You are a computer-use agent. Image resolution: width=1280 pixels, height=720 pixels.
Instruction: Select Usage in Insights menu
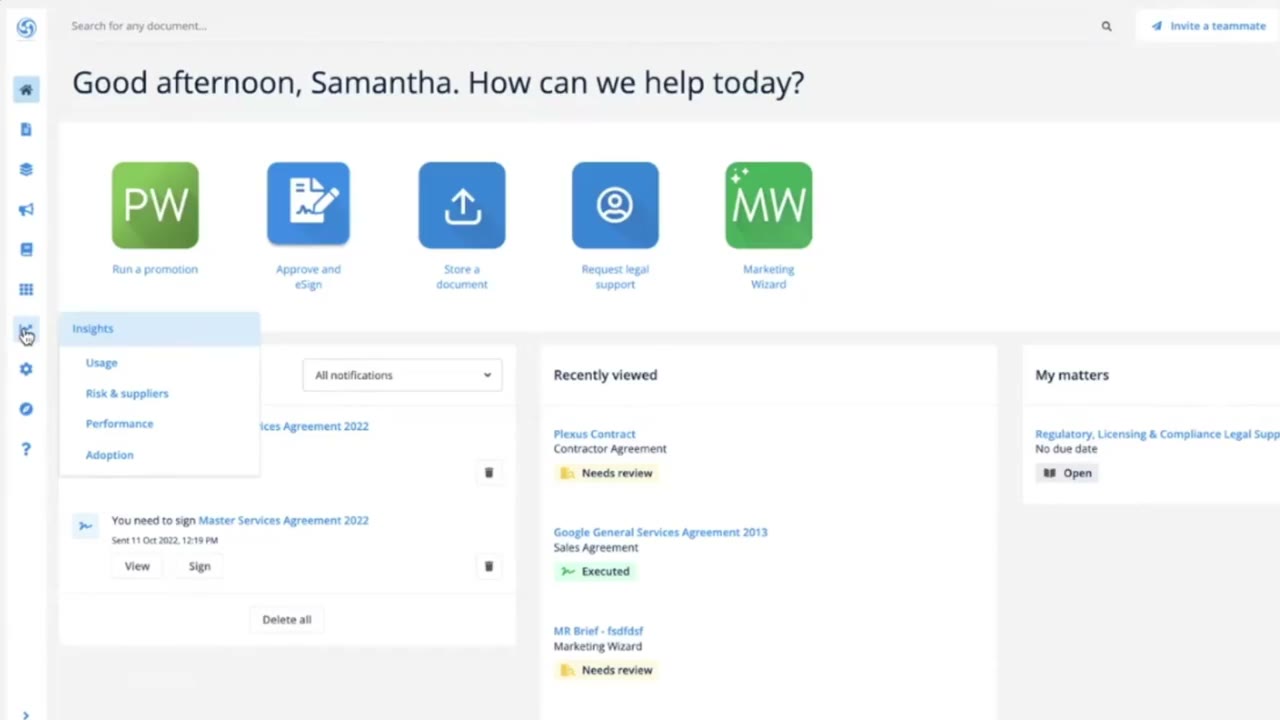point(101,363)
